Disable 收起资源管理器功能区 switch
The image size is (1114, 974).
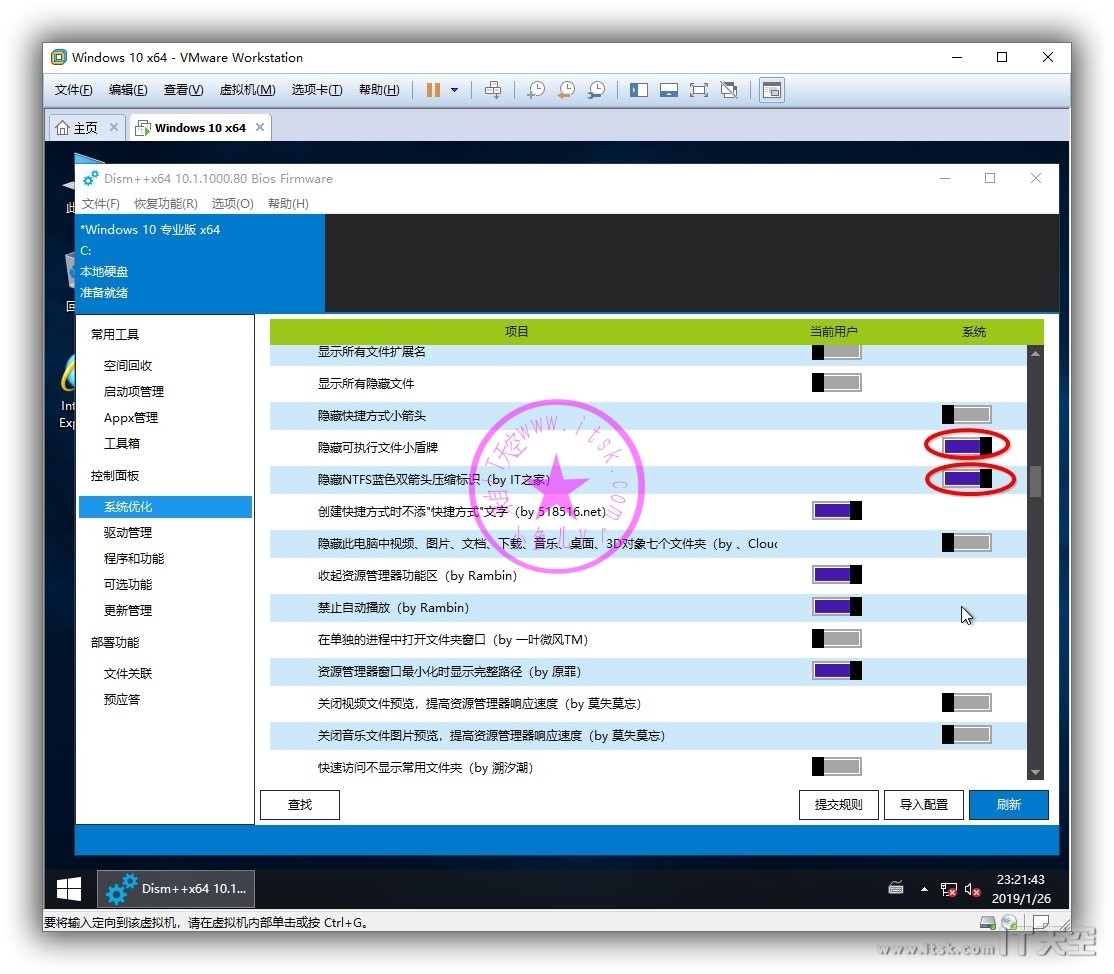(836, 574)
